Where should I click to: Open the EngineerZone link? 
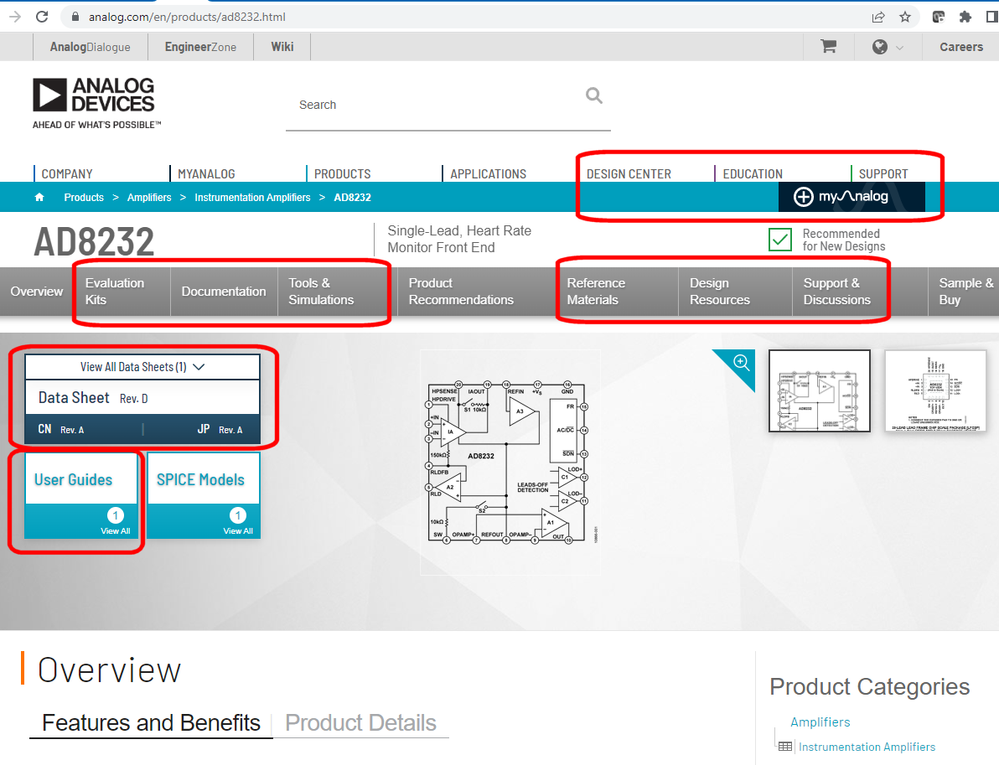tap(200, 46)
